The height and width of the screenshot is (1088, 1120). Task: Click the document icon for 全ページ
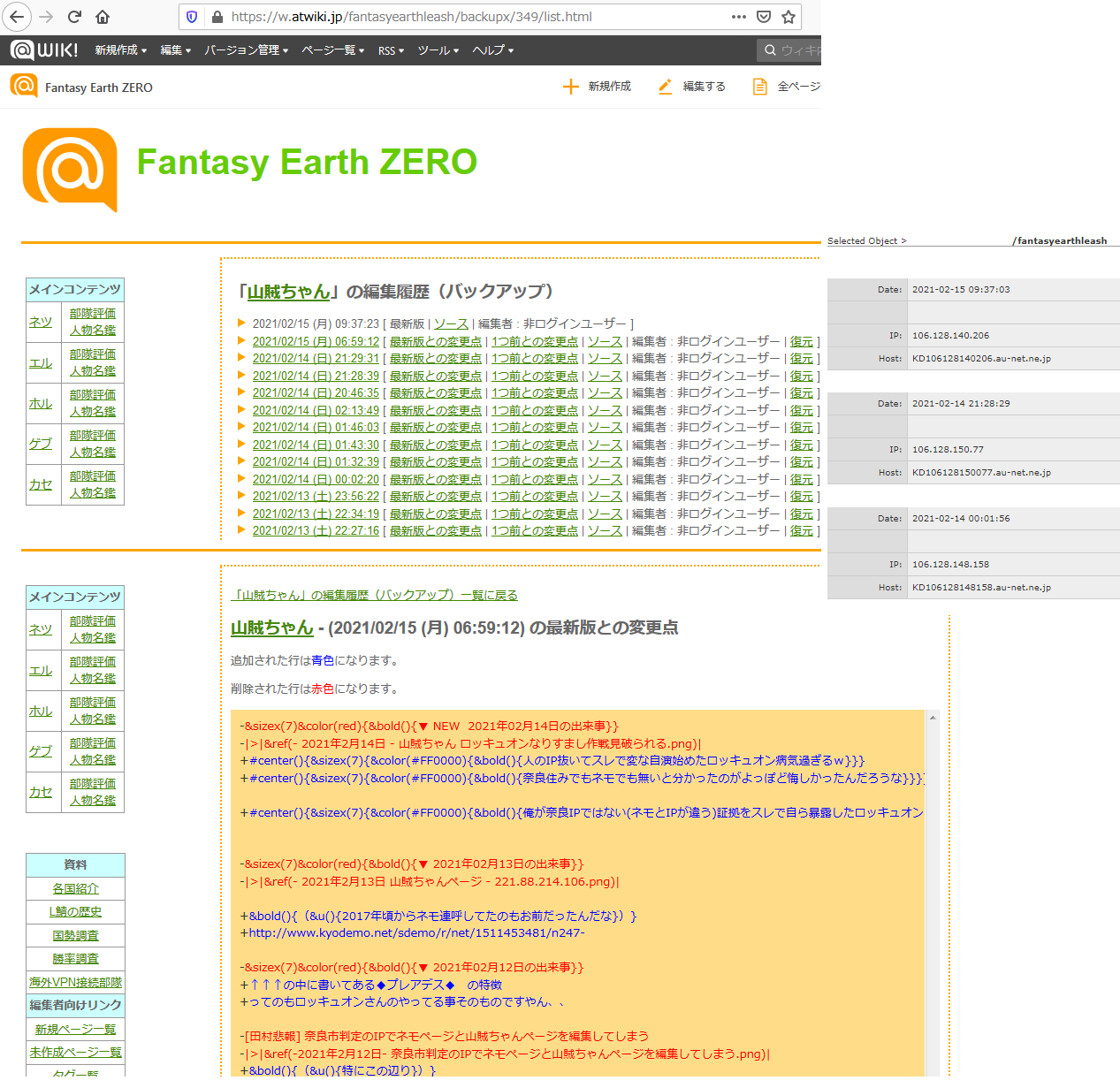coord(759,87)
